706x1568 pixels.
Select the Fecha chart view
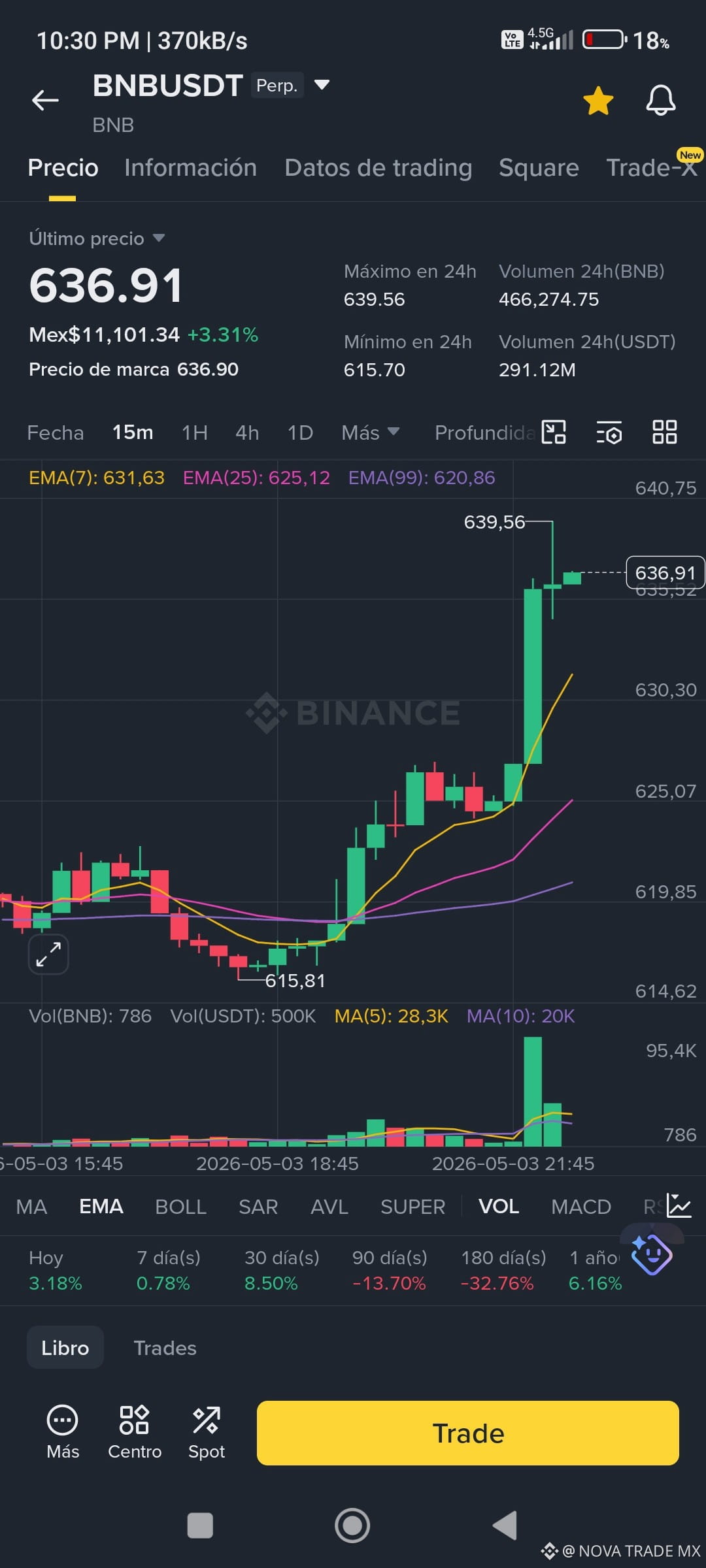pos(56,433)
